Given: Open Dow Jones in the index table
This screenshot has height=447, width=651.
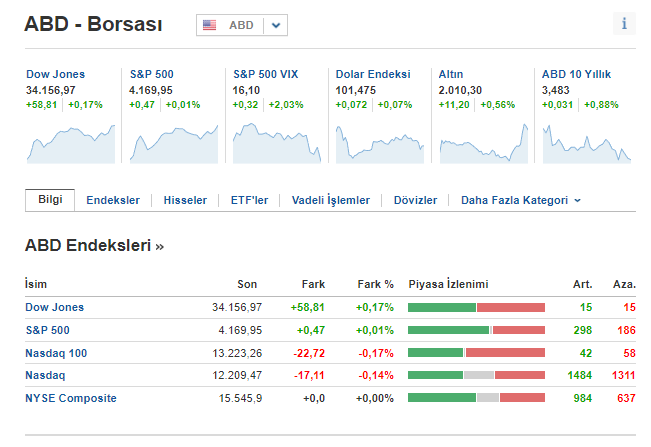Looking at the screenshot, I should coord(54,307).
